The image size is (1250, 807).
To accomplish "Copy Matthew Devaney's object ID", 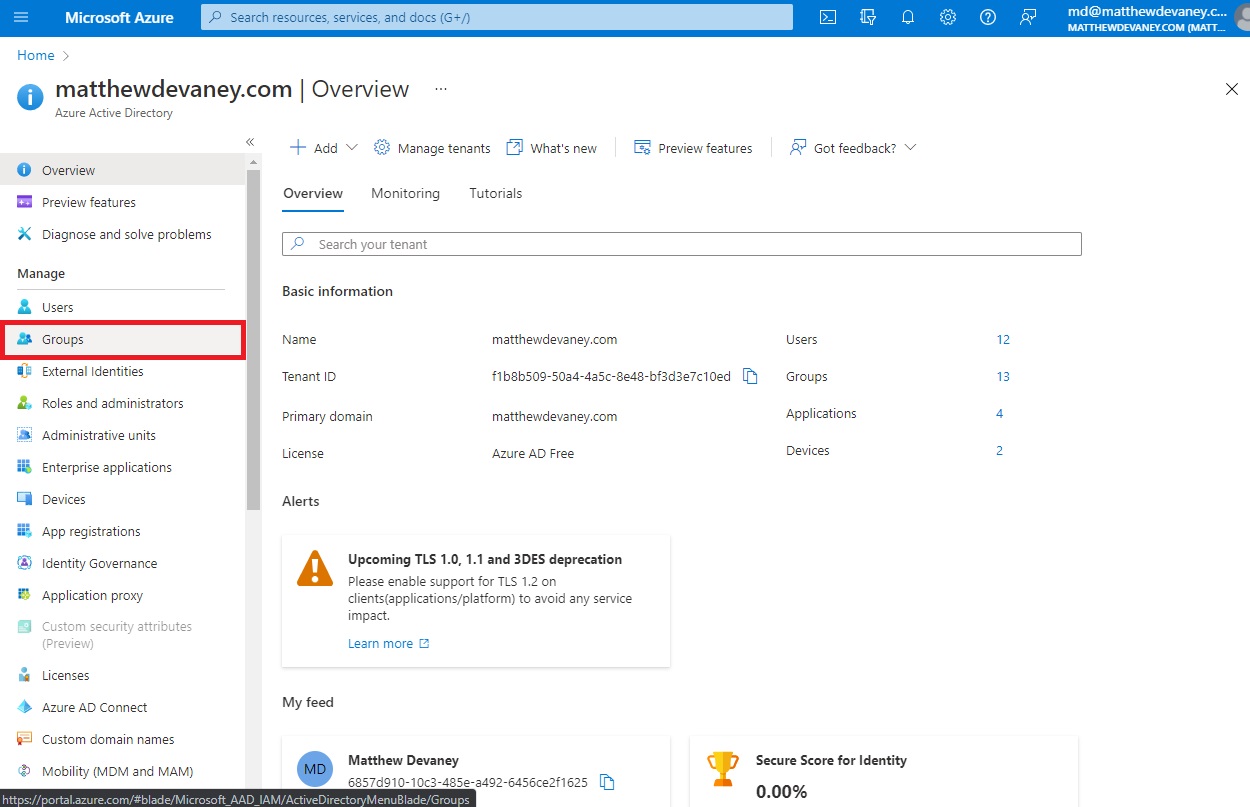I will (607, 783).
